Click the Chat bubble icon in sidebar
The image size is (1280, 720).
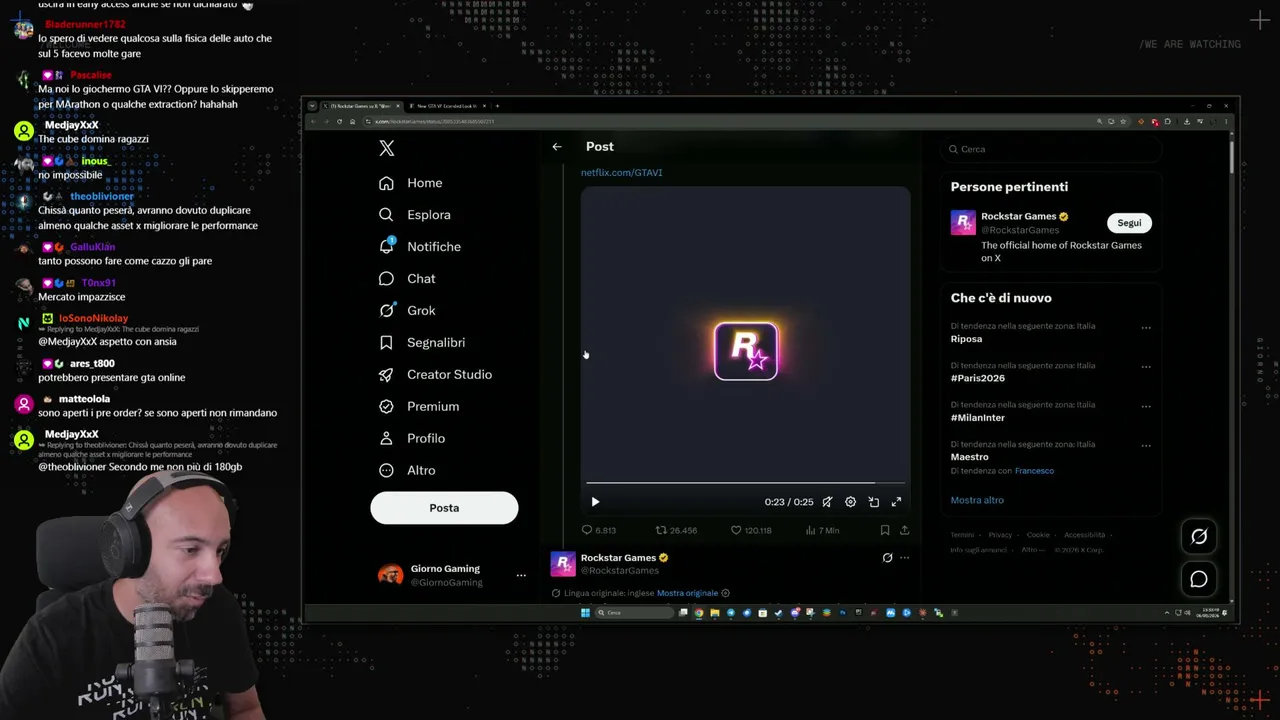point(386,279)
